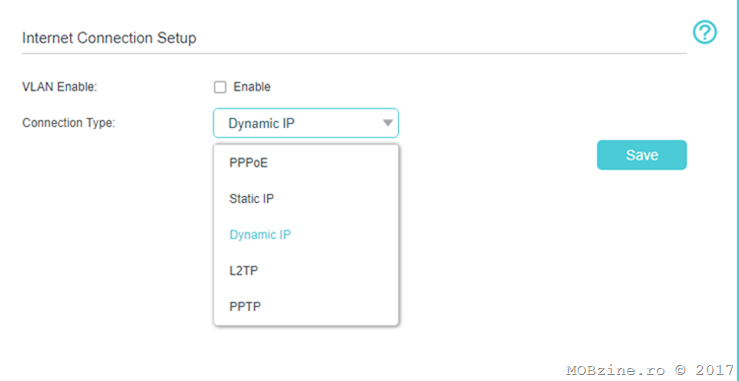Tick the VLAN Enable checkbox
The image size is (739, 381).
(220, 87)
